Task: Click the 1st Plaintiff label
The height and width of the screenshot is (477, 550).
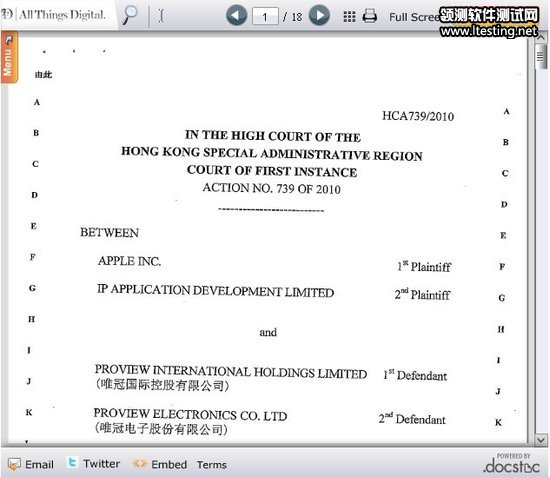Action: (x=424, y=267)
